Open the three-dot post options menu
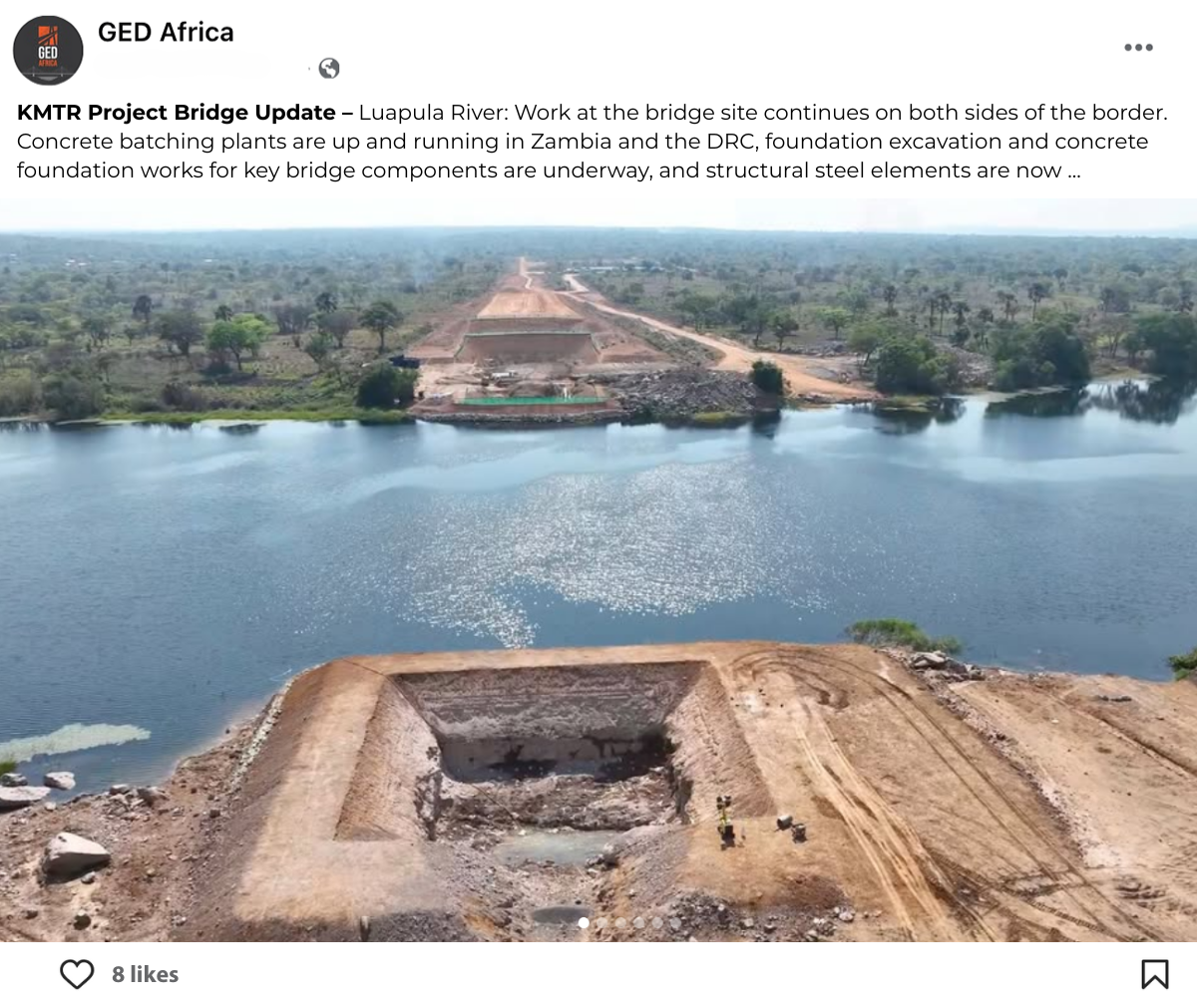The width and height of the screenshot is (1197, 1008). tap(1138, 47)
